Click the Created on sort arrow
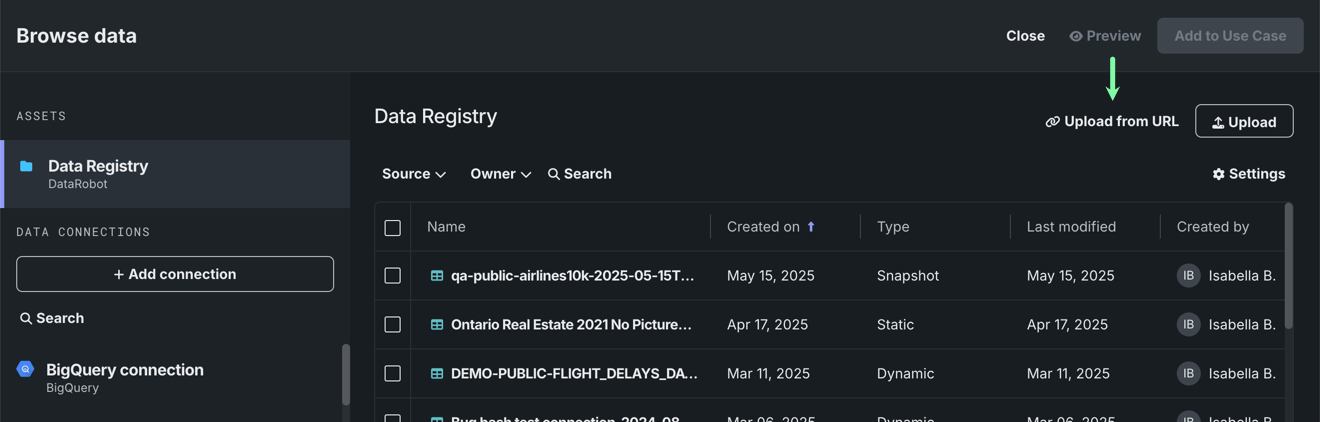The image size is (1320, 422). pyautogui.click(x=811, y=227)
